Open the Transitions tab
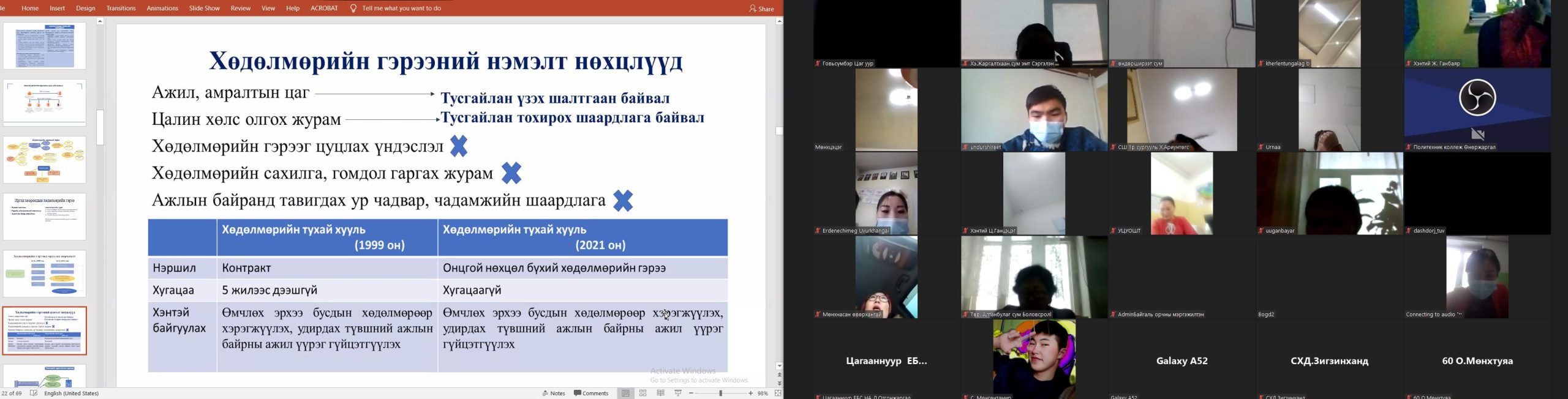This screenshot has width=1568, height=399. click(121, 9)
